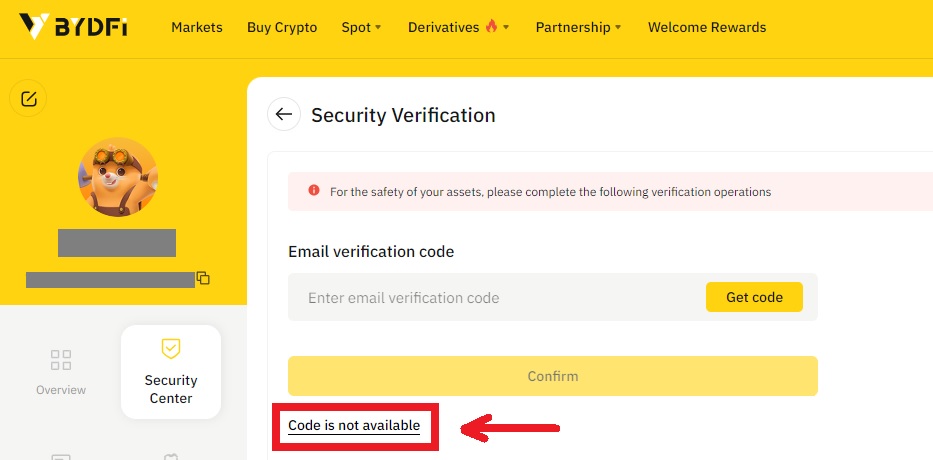Screen dimensions: 933x460
Task: Open the Markets menu item
Action: coord(197,27)
